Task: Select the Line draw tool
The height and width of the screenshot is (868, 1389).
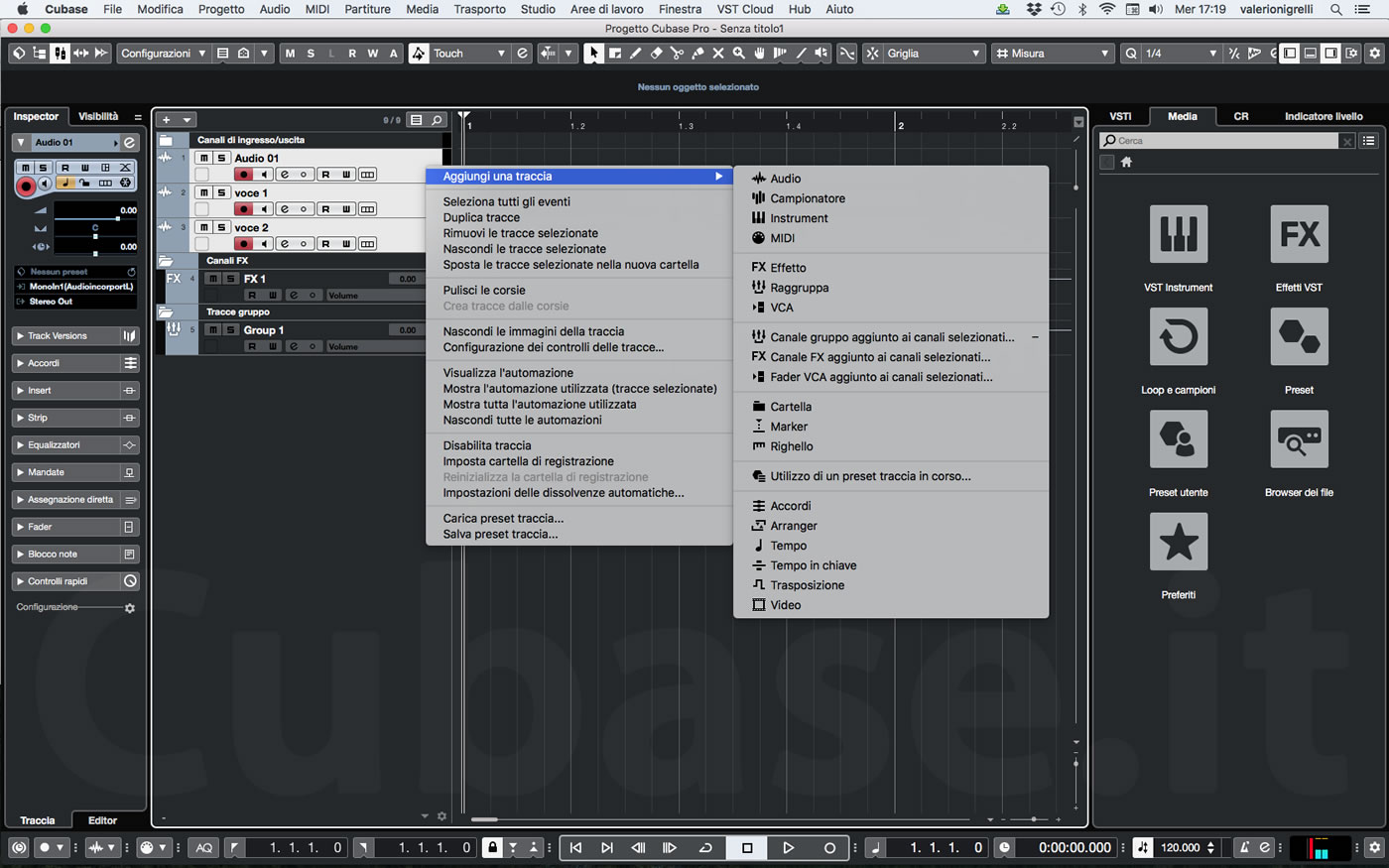Action: [801, 54]
